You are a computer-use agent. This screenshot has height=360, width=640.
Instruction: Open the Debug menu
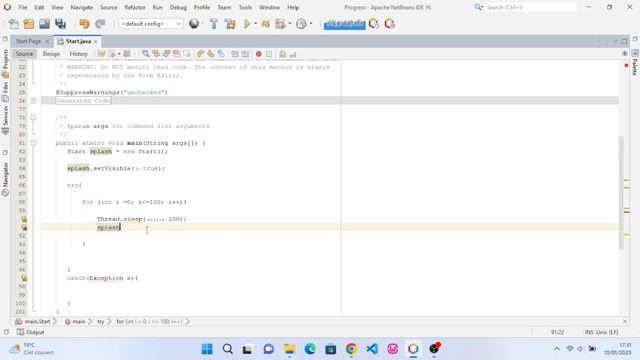point(178,7)
